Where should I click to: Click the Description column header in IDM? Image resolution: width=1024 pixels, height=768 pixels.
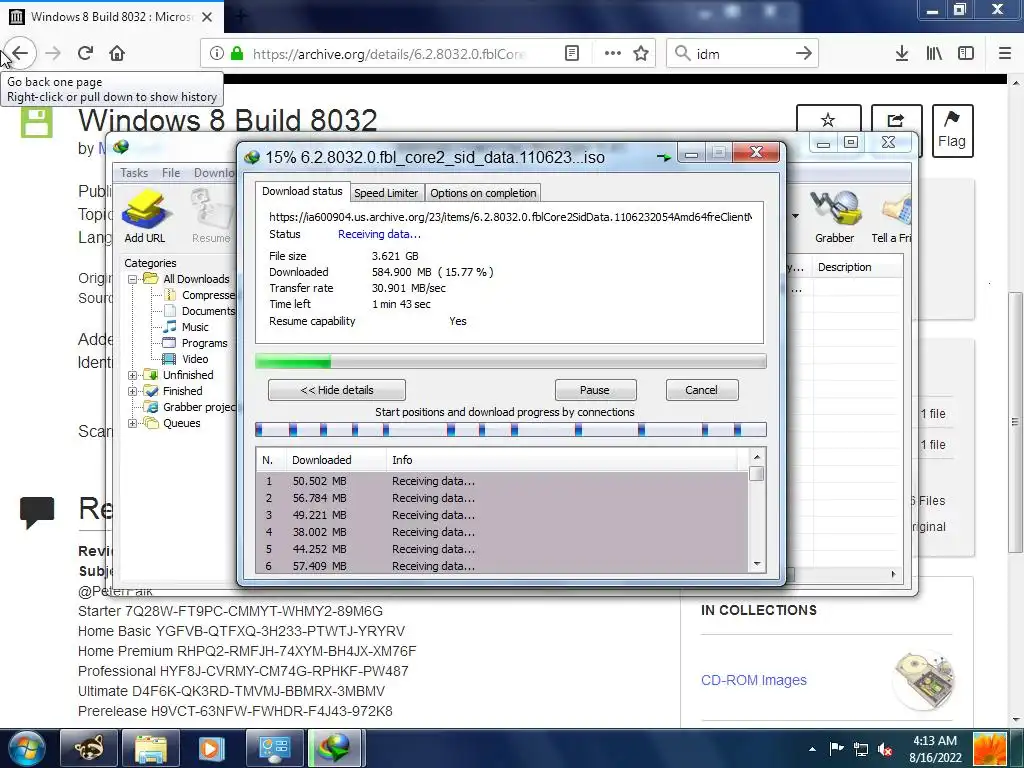(x=857, y=267)
